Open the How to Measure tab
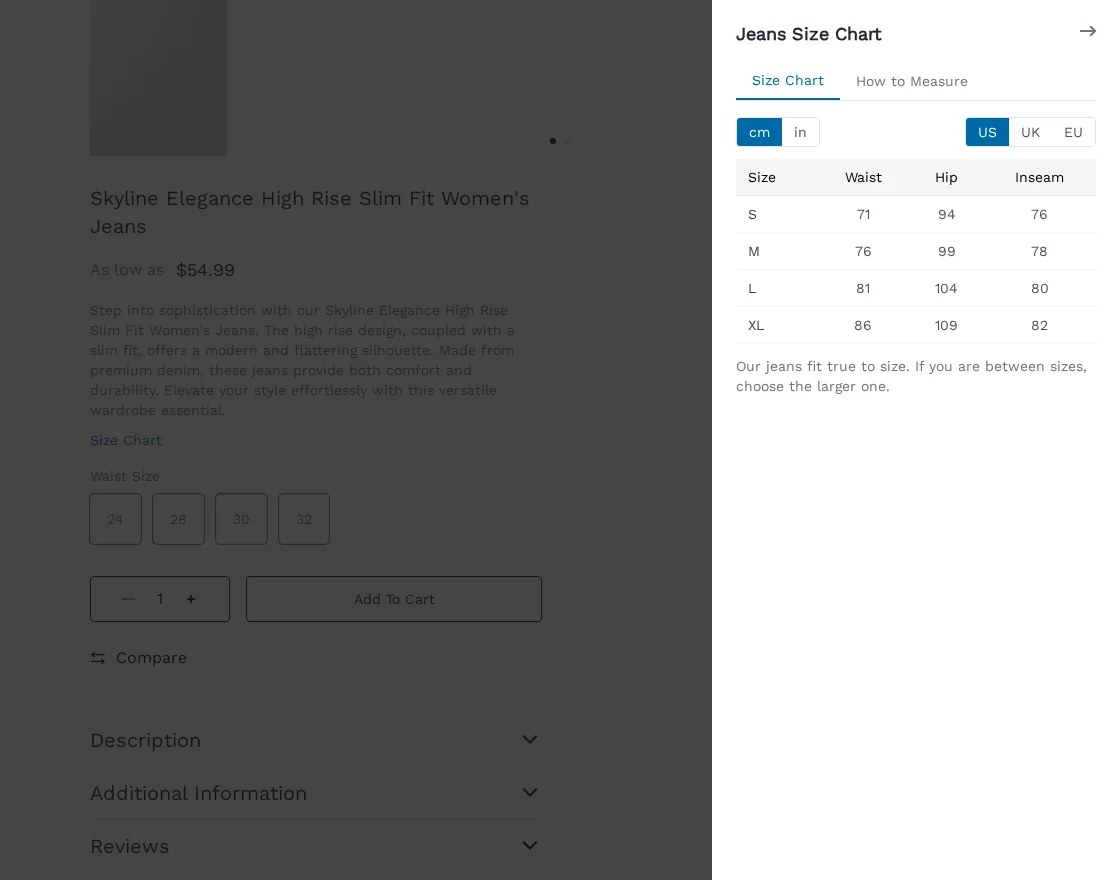The height and width of the screenshot is (880, 1120). (911, 81)
